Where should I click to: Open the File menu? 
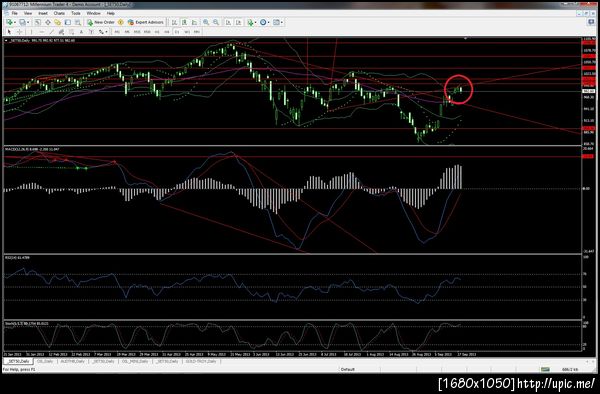coord(15,13)
